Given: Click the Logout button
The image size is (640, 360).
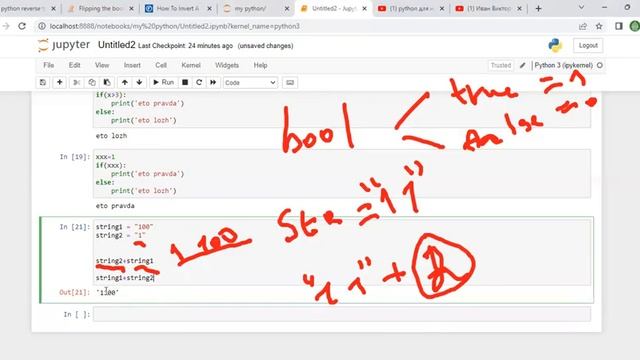Looking at the screenshot, I should coord(588,45).
